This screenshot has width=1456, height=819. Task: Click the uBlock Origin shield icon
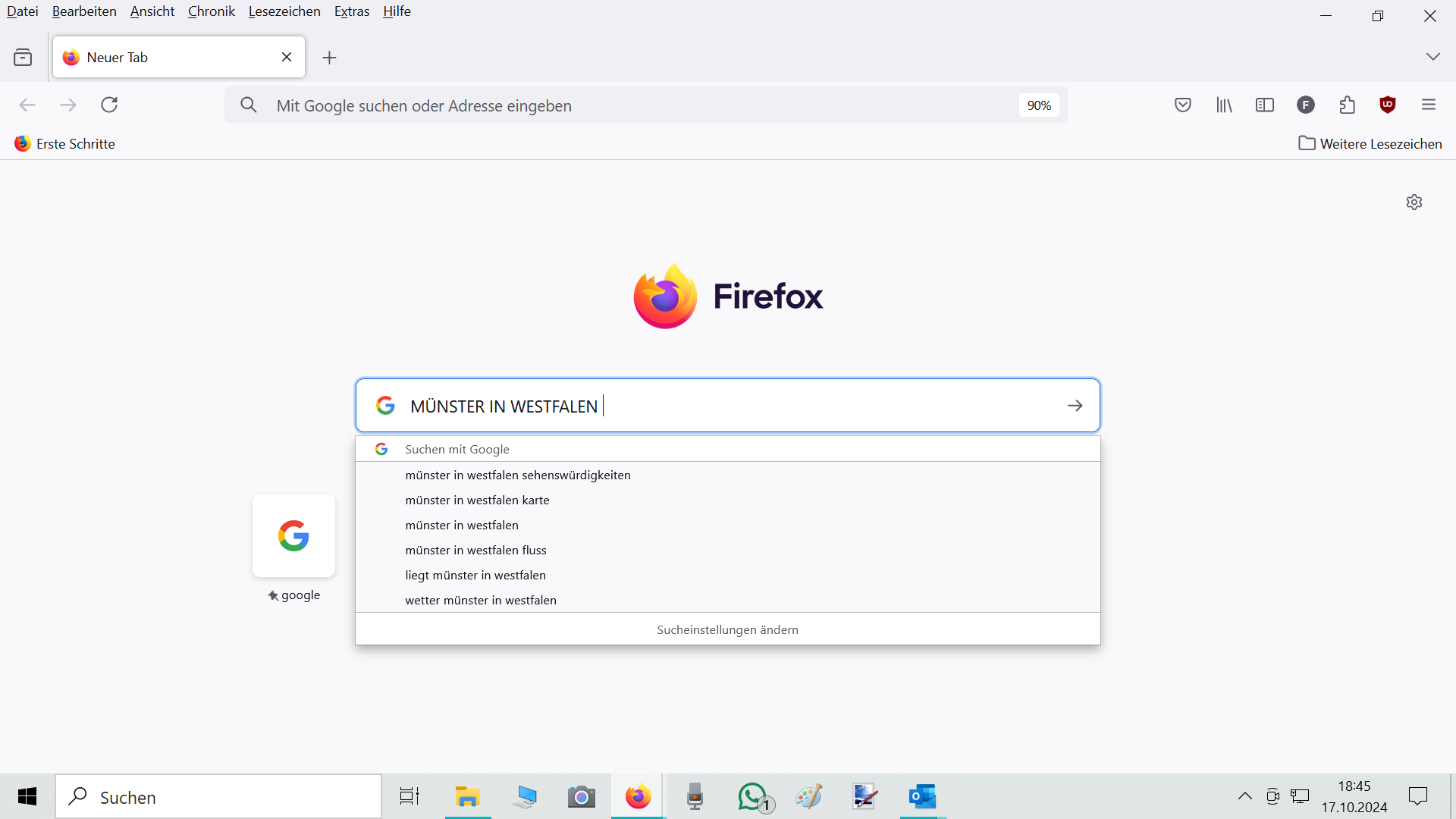pos(1388,105)
